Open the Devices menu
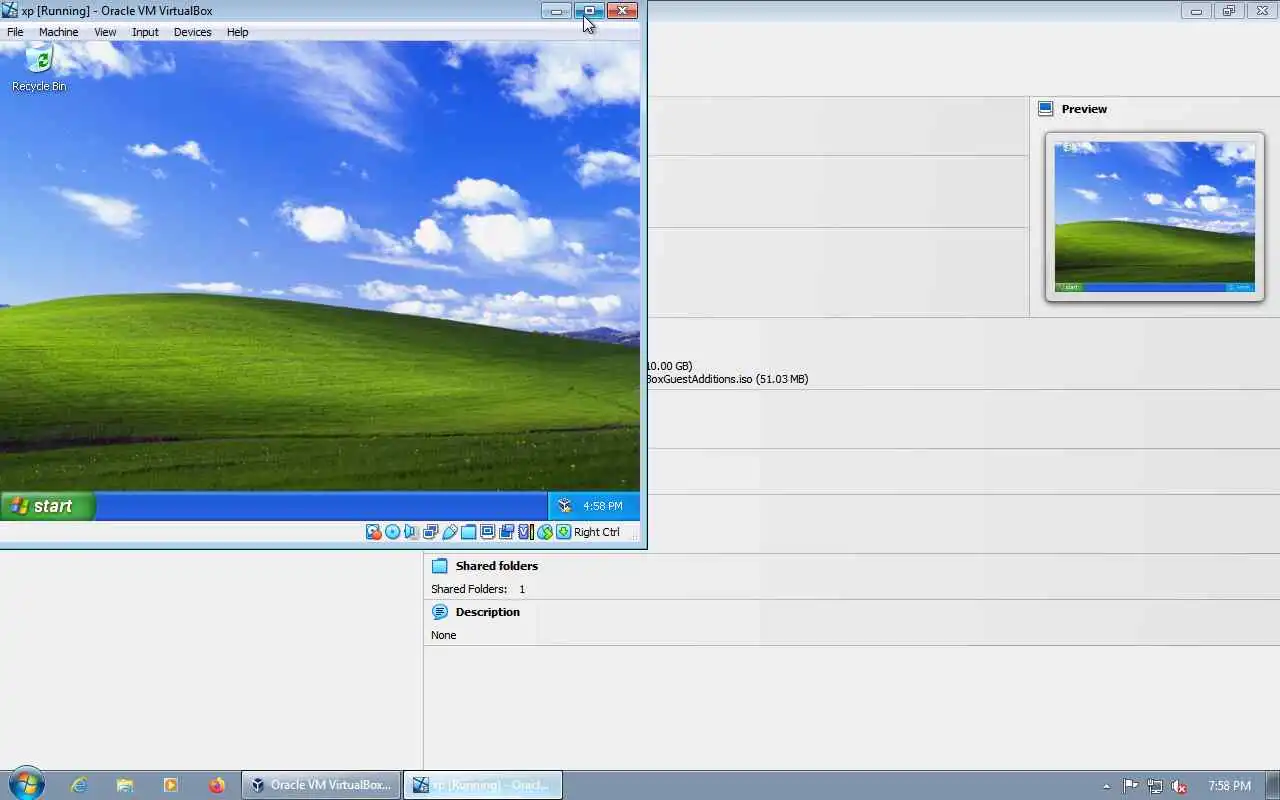Image resolution: width=1280 pixels, height=800 pixels. pos(192,32)
